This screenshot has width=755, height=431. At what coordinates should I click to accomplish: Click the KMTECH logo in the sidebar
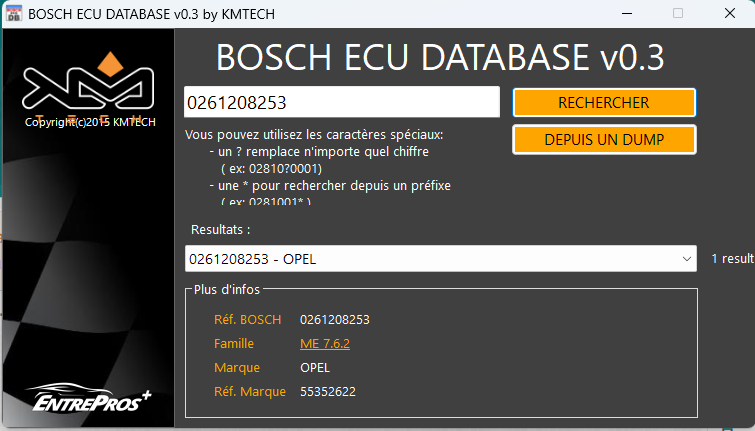pos(88,88)
